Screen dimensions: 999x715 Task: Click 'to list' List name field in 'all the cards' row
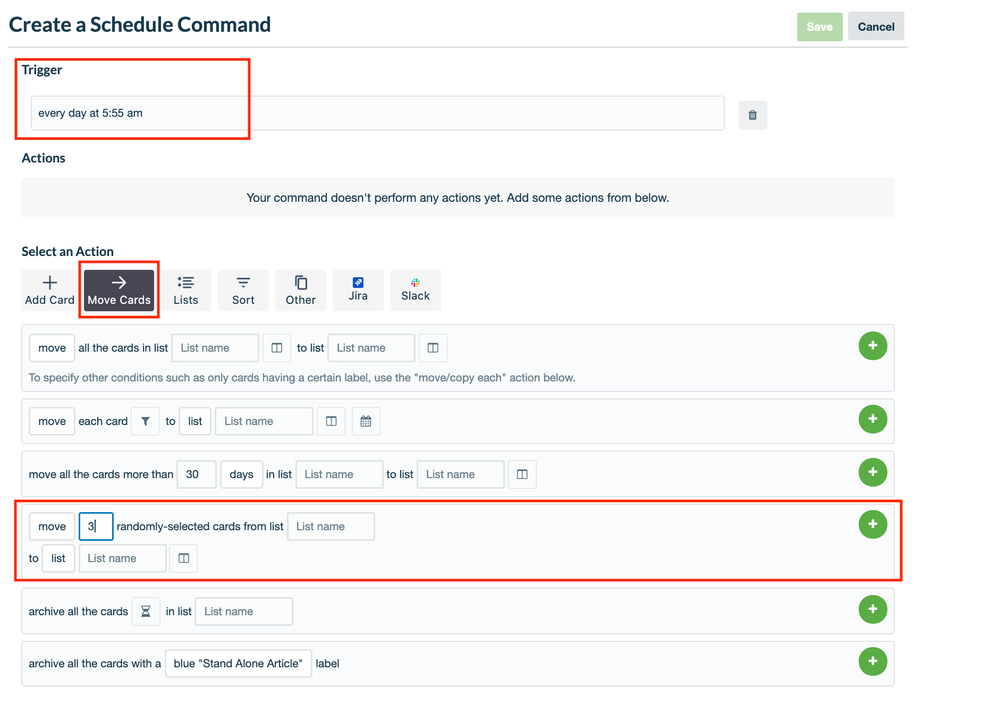(371, 348)
